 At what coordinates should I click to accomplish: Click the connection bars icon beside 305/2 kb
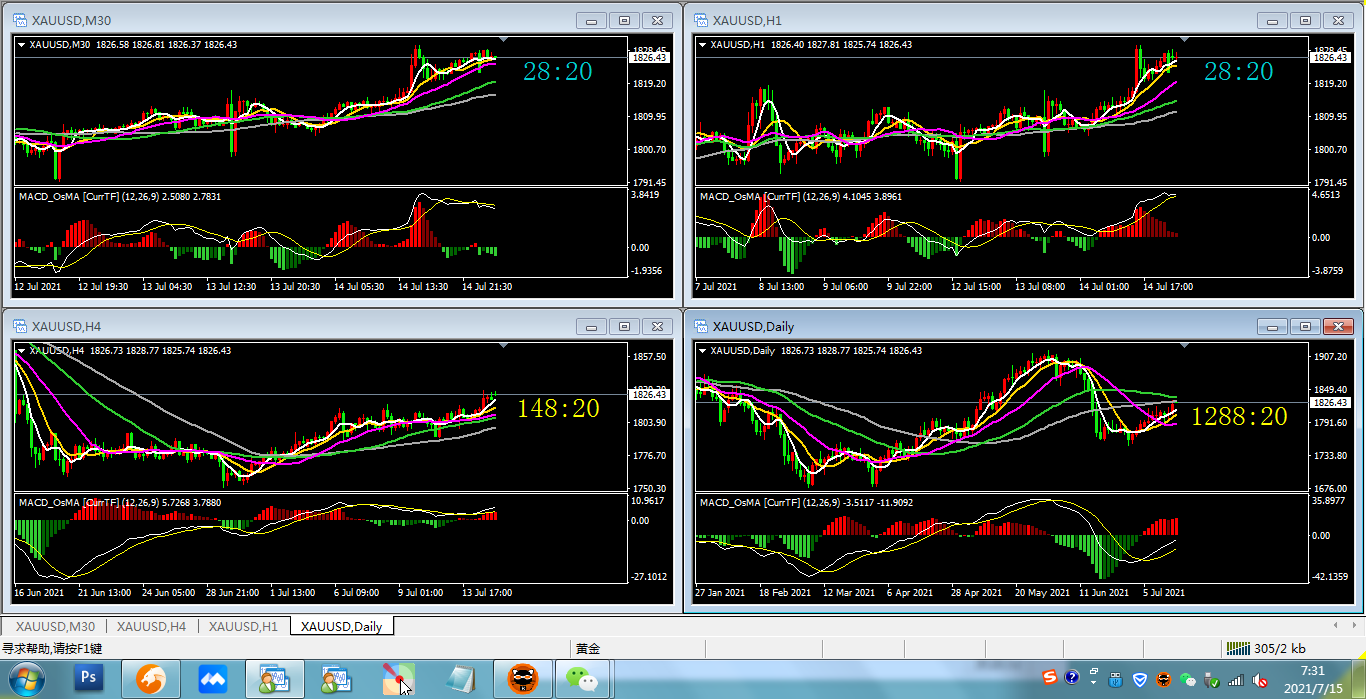pos(1239,648)
